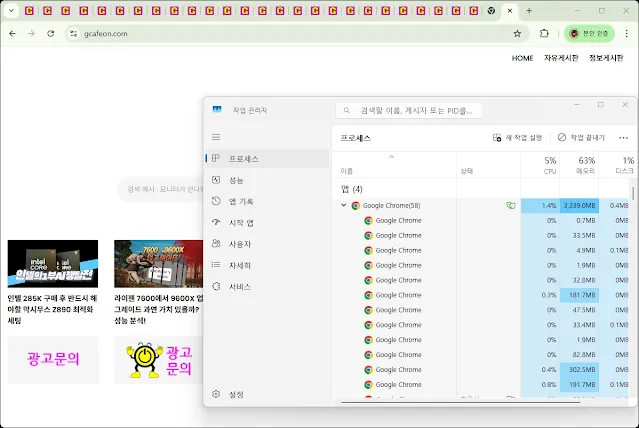Click Chrome's forward navigation arrow

(31, 33)
